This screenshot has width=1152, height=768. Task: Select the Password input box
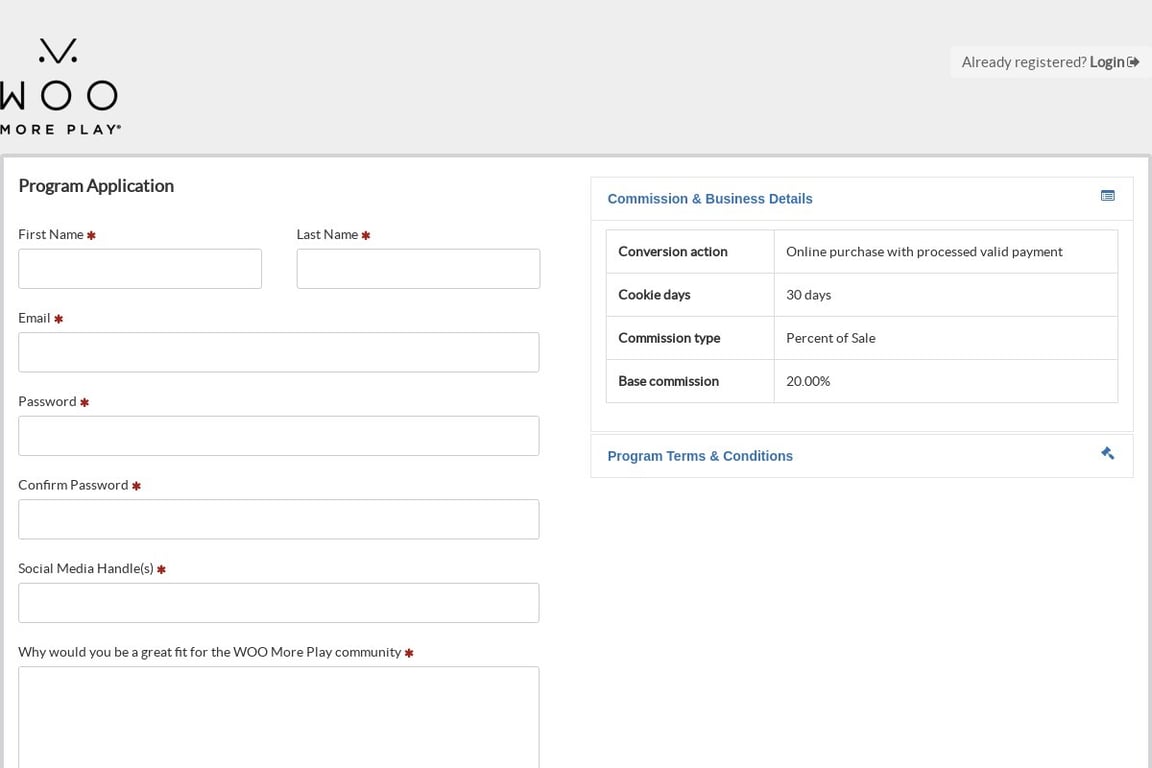278,437
